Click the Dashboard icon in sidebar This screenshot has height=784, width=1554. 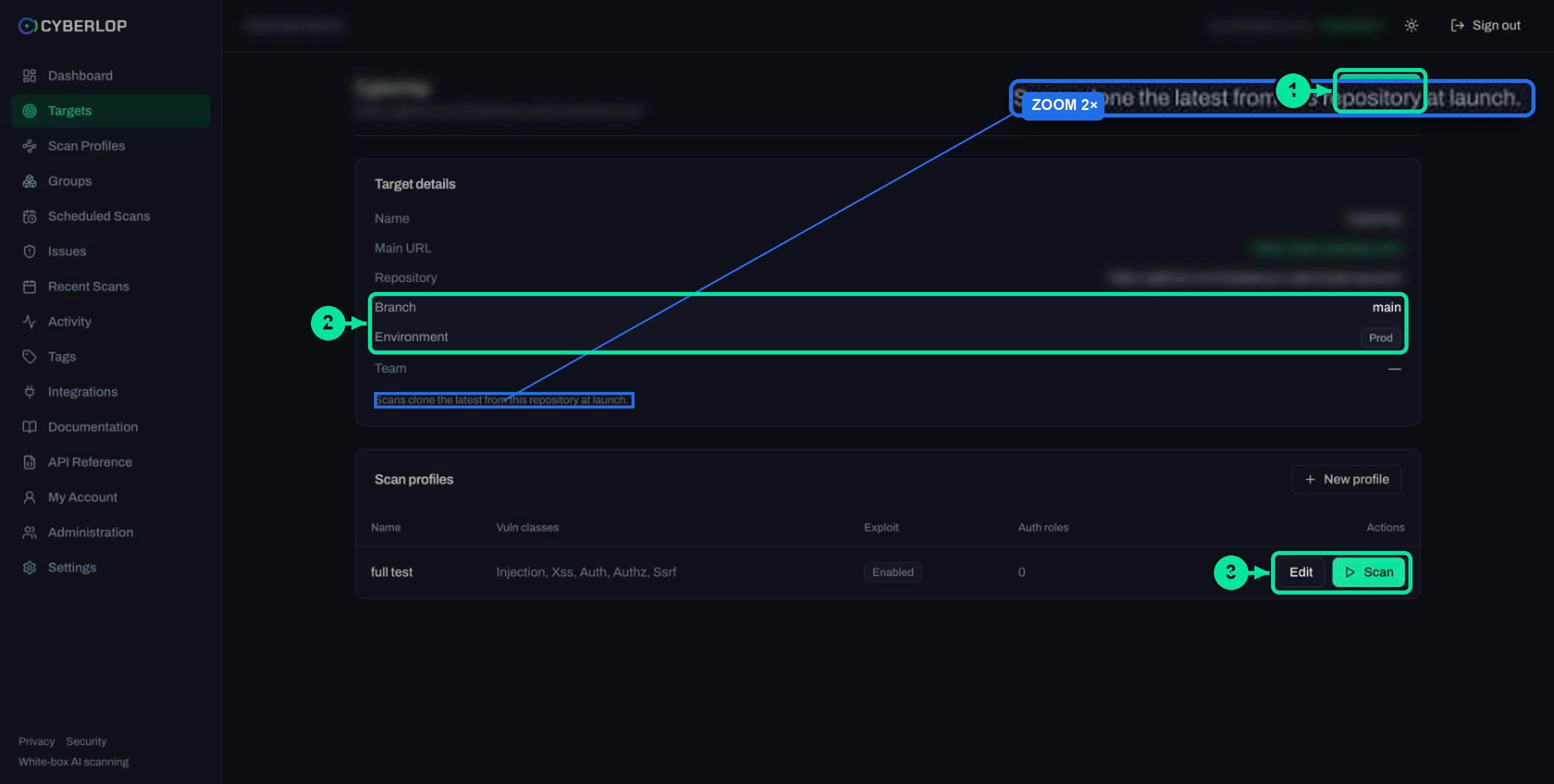29,75
